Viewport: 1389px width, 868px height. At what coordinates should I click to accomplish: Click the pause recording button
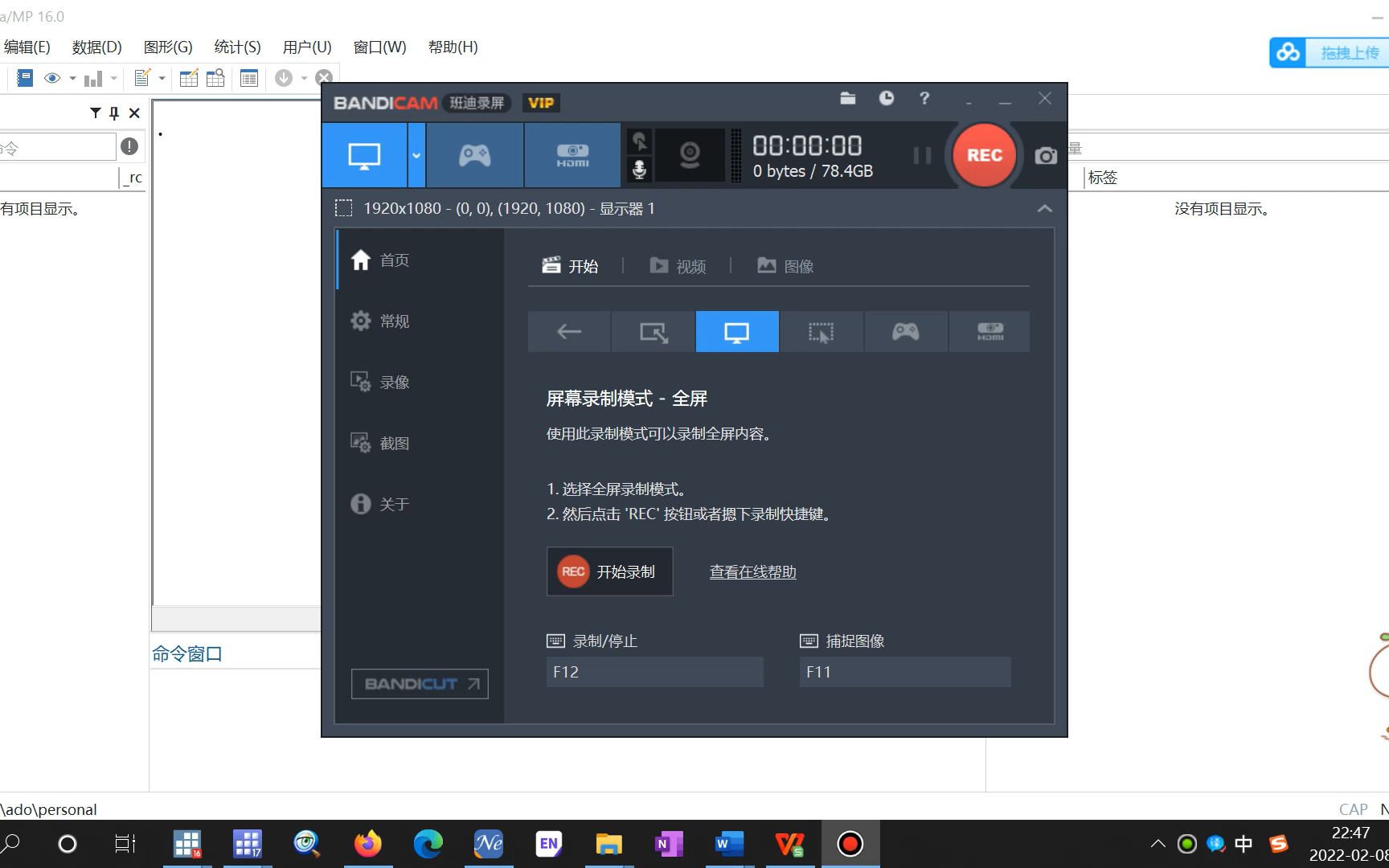click(922, 155)
